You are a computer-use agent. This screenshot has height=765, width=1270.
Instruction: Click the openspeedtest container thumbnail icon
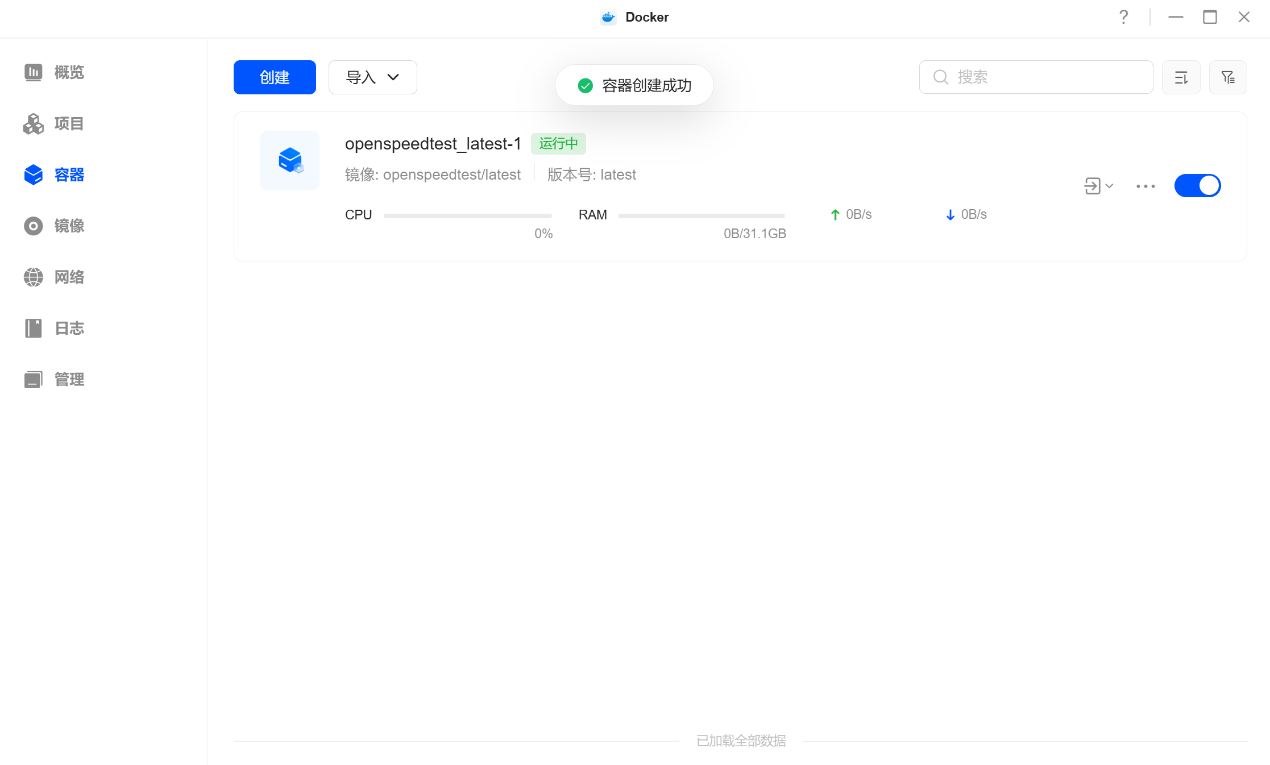click(x=290, y=160)
